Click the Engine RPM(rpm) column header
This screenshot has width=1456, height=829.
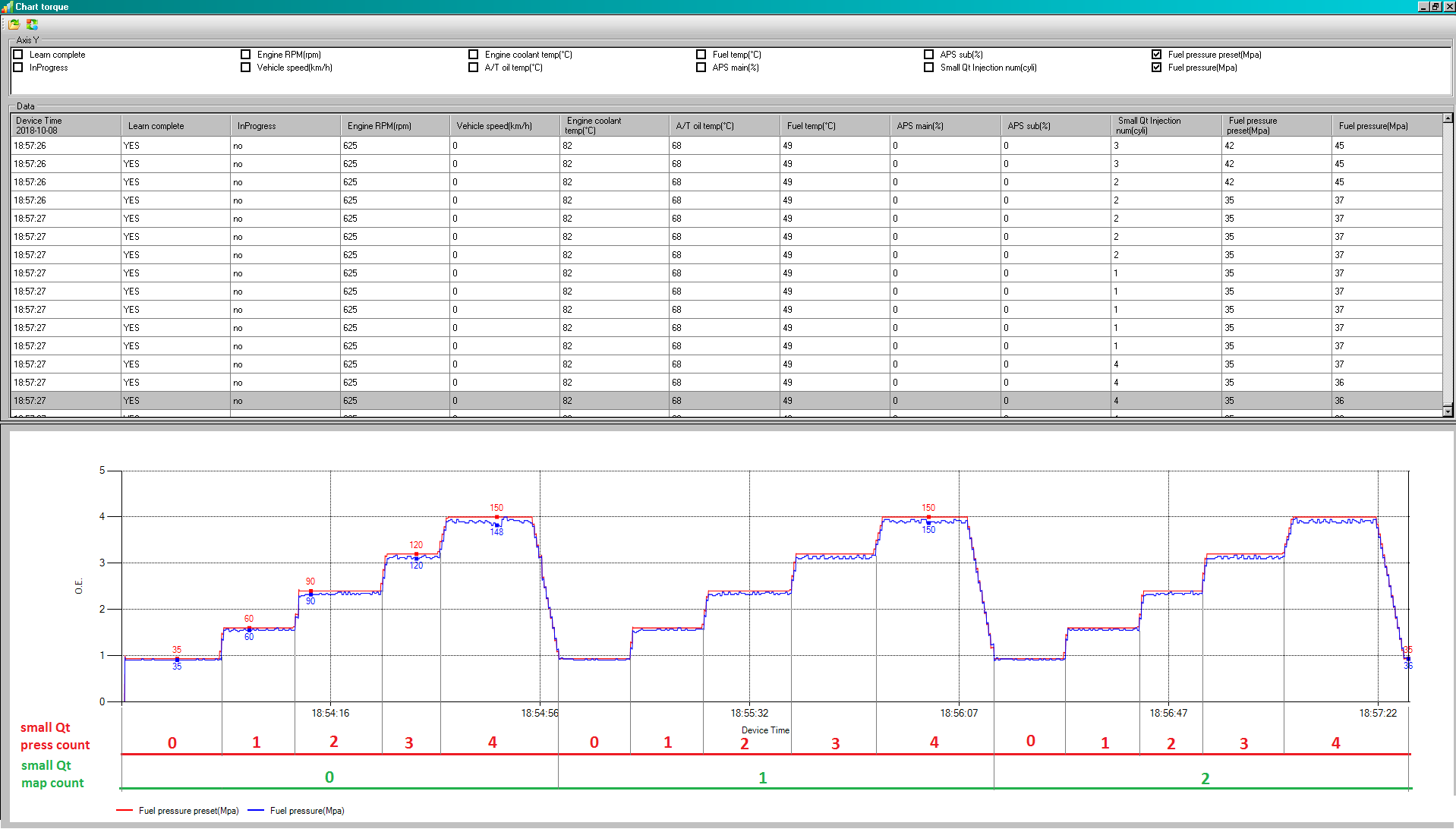395,125
